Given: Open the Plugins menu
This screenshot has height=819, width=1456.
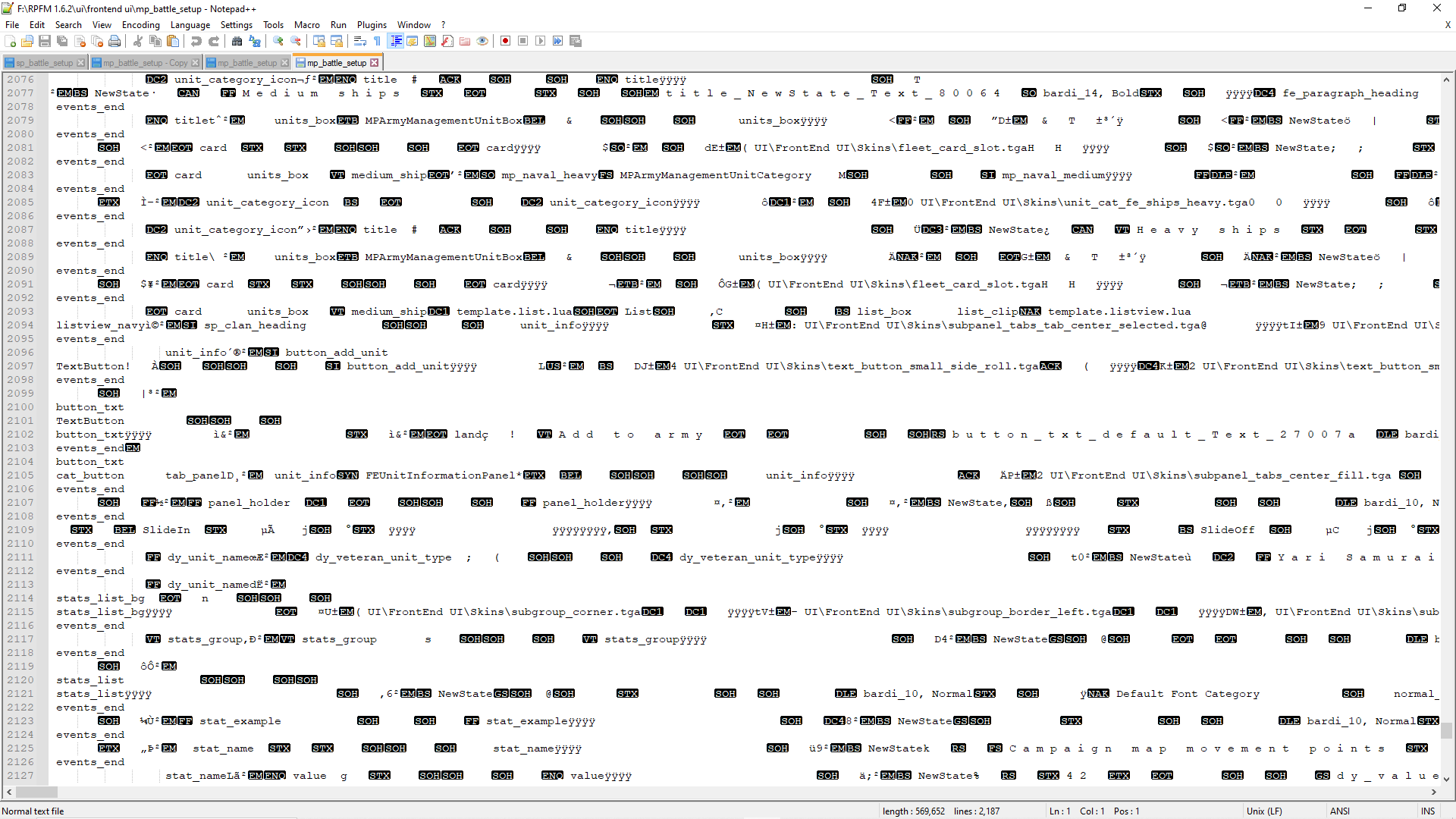Looking at the screenshot, I should coord(372,25).
